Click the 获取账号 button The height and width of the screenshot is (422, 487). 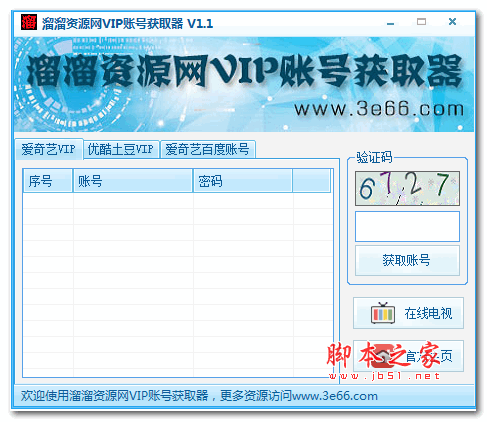(407, 260)
